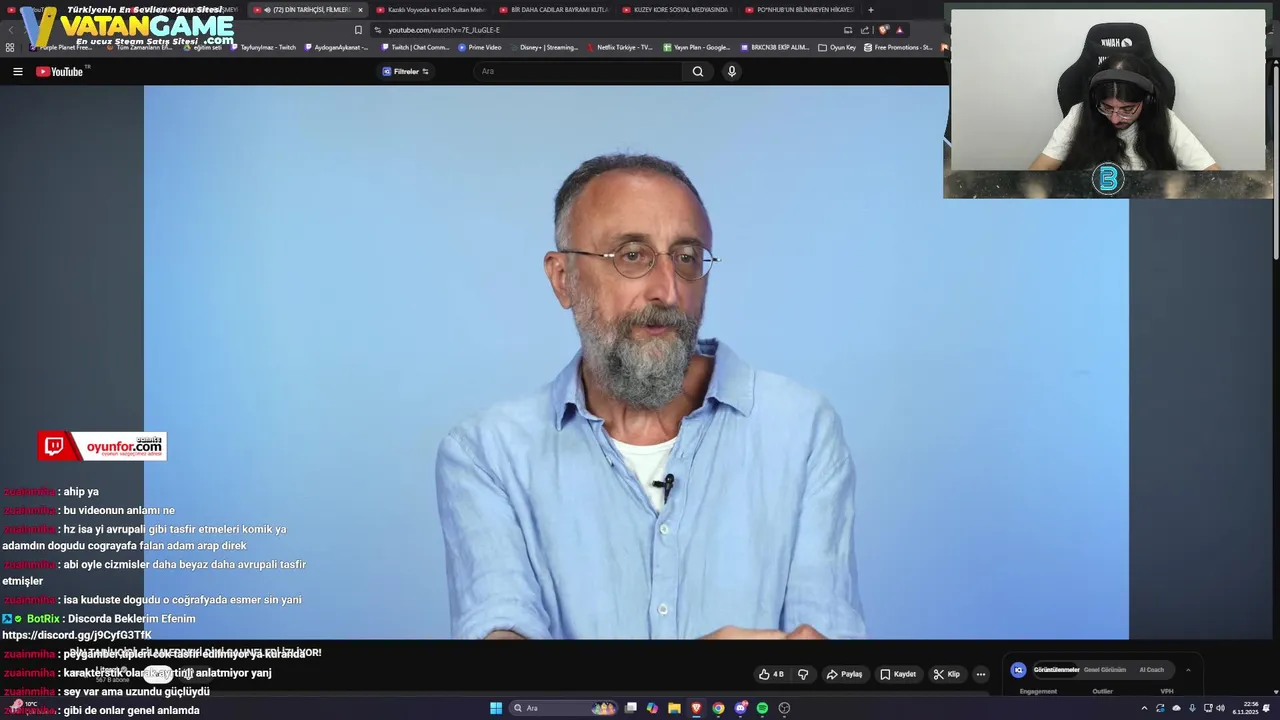Open Twitch | Chat Comm... bookmark
The height and width of the screenshot is (720, 1280).
point(416,47)
